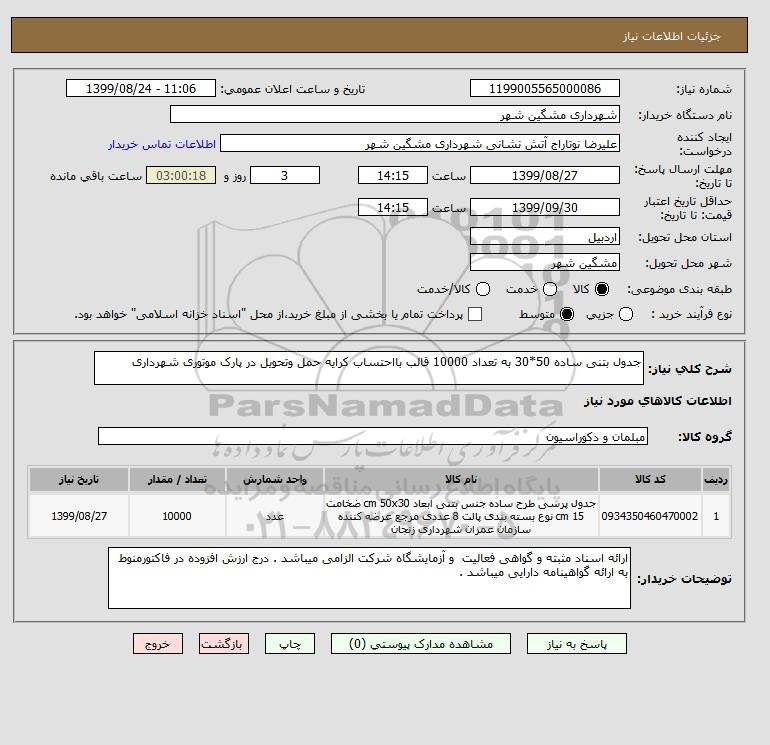This screenshot has height=745, width=770.
Task: Click the جزئیات اطلاعات نیاز page title
Action: coord(671,36)
